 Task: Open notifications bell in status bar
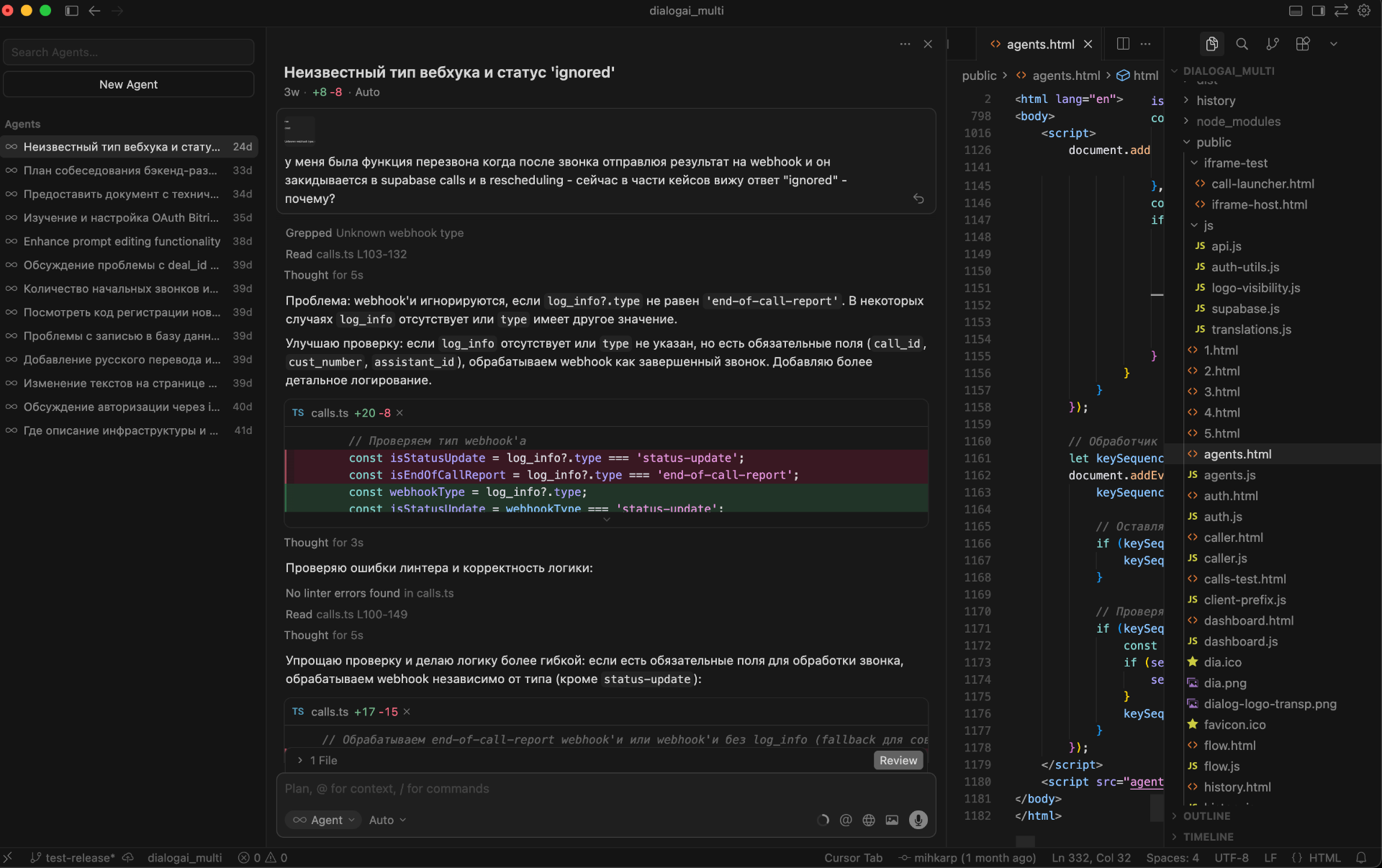click(1361, 858)
